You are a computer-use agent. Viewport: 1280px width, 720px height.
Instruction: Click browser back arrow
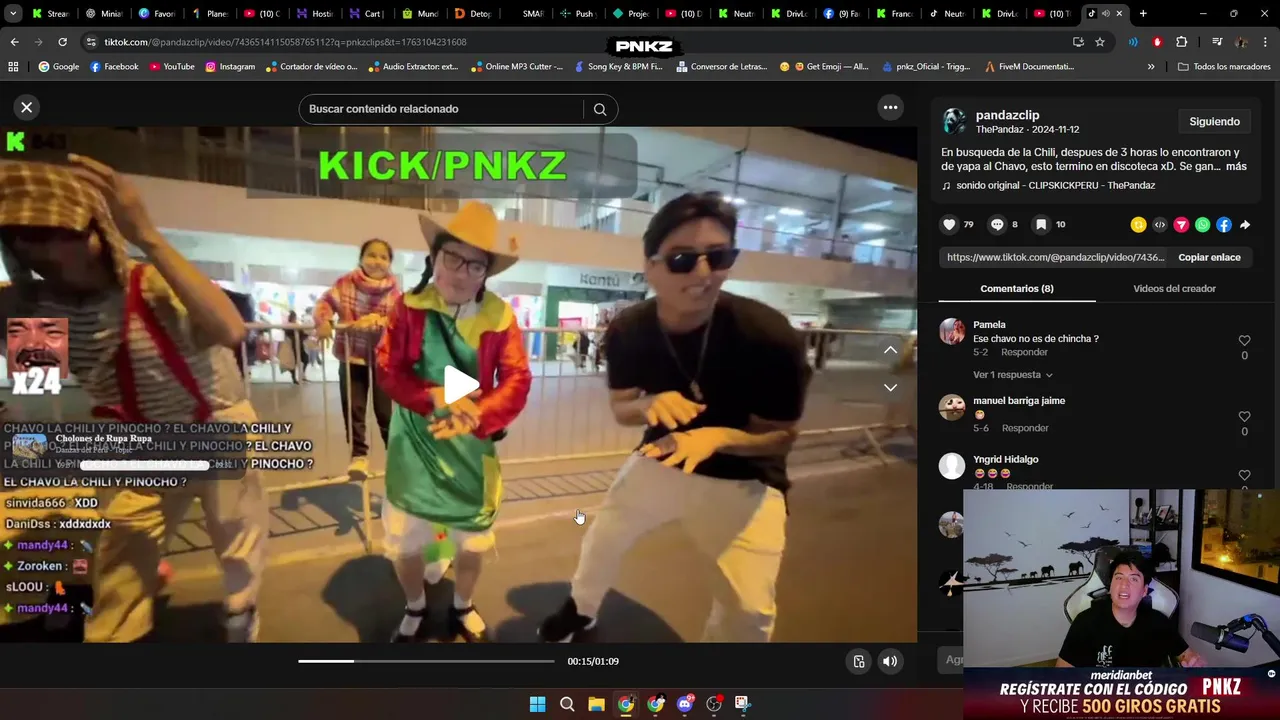[x=14, y=42]
